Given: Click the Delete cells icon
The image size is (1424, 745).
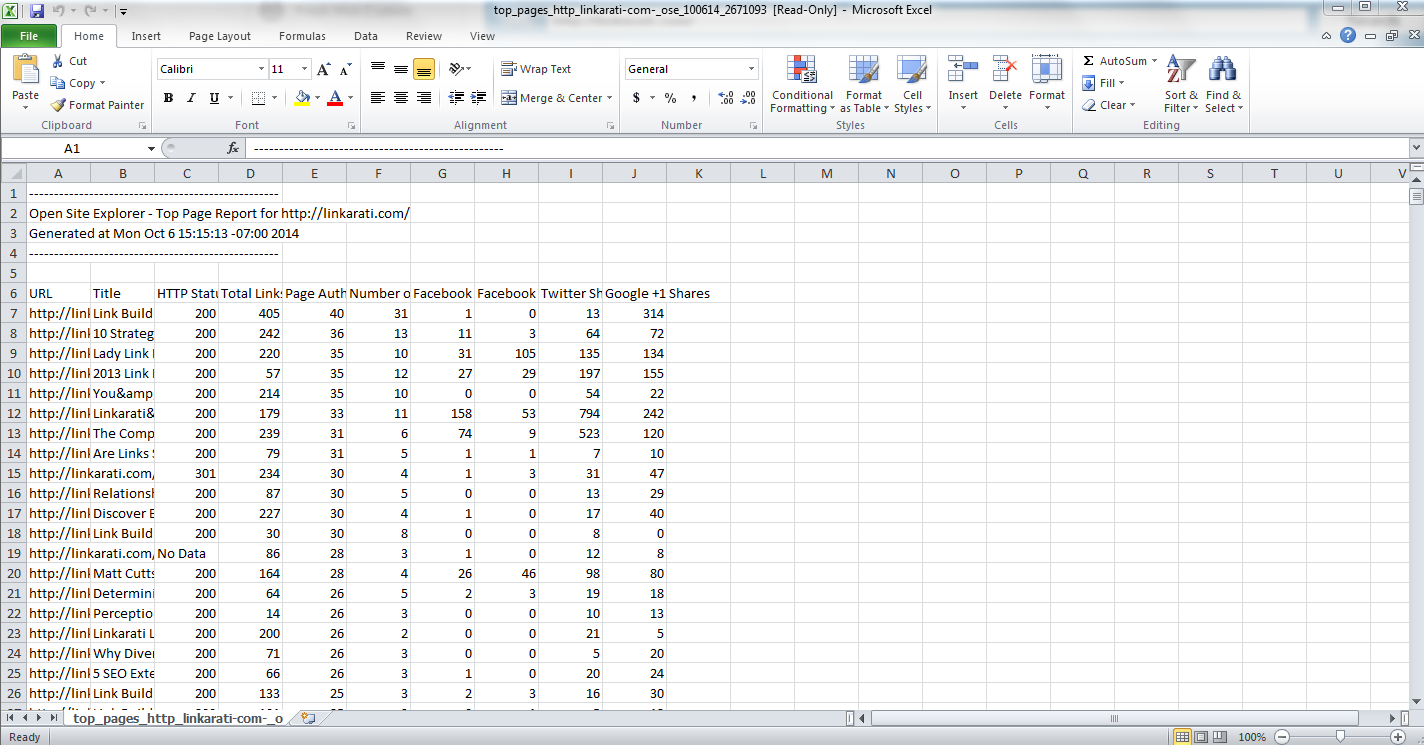Looking at the screenshot, I should tap(1005, 71).
